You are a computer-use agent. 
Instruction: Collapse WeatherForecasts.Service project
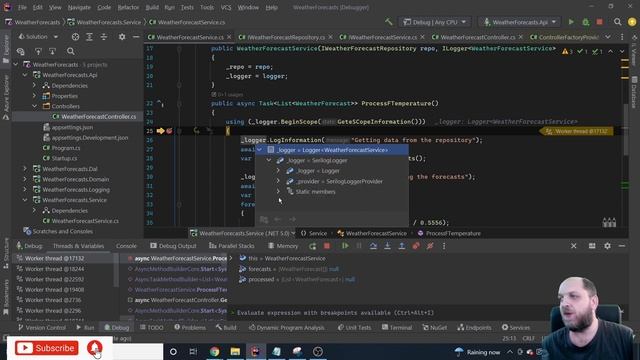point(25,200)
